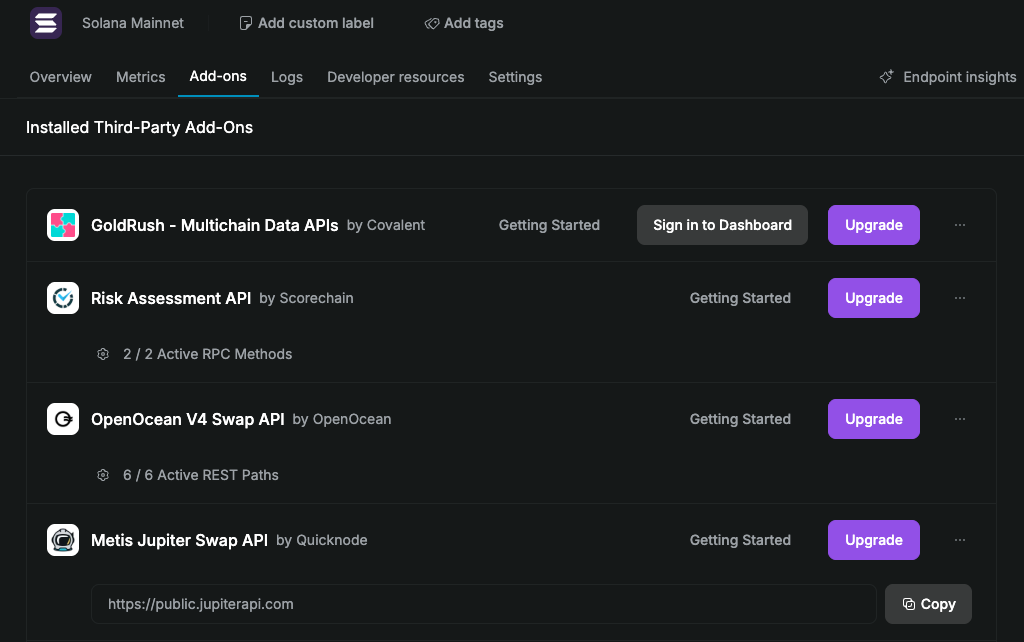Click the Metis Jupiter astronaut logo
This screenshot has height=642, width=1024.
point(63,540)
